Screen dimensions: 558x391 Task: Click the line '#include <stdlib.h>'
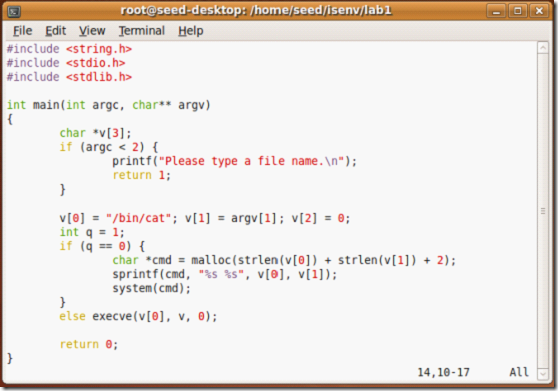[69, 77]
